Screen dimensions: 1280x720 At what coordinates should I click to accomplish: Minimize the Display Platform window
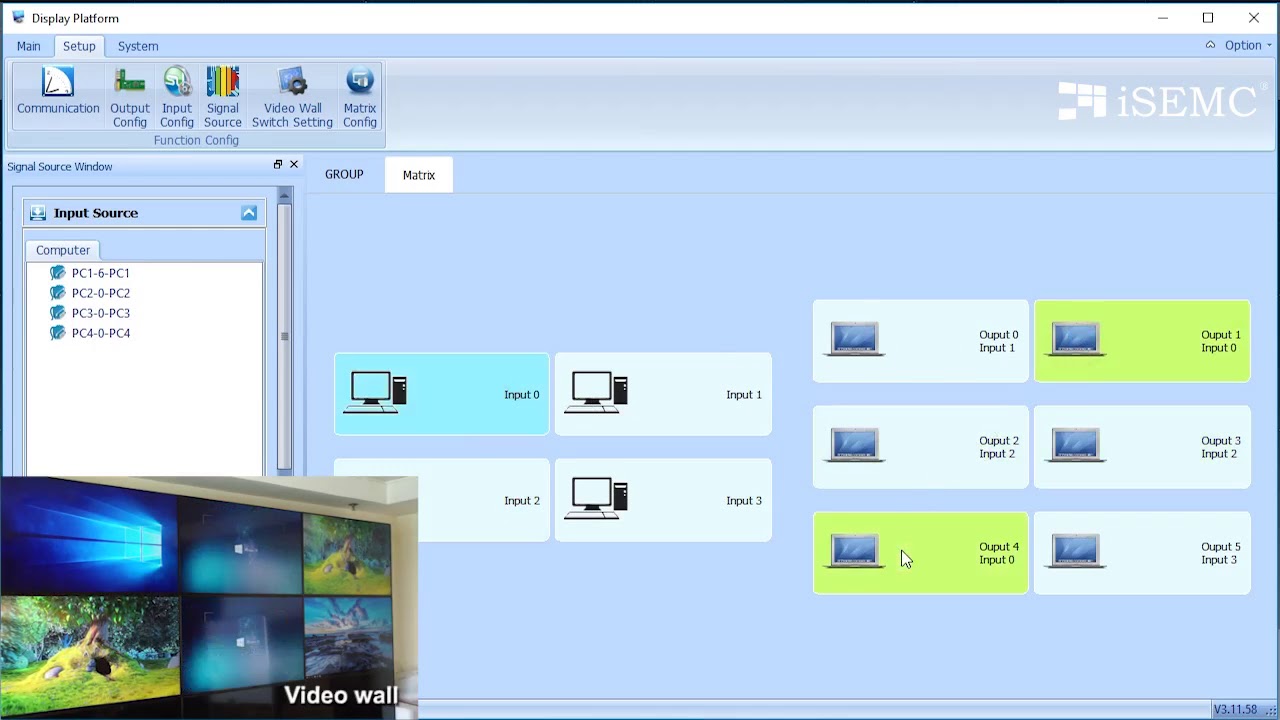pos(1163,18)
